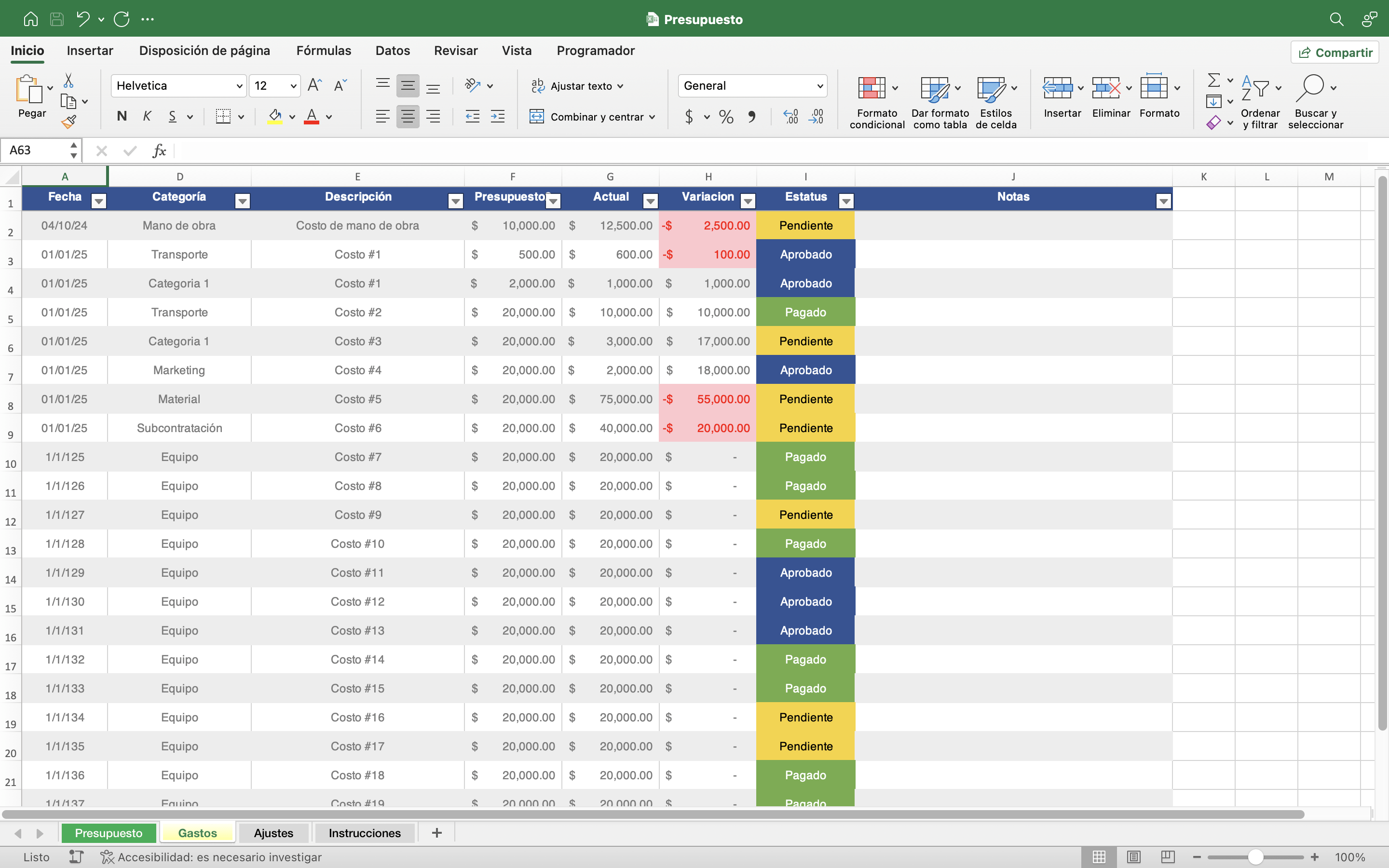The height and width of the screenshot is (868, 1389).
Task: Apply the yellow fill color swatch
Action: tap(275, 117)
